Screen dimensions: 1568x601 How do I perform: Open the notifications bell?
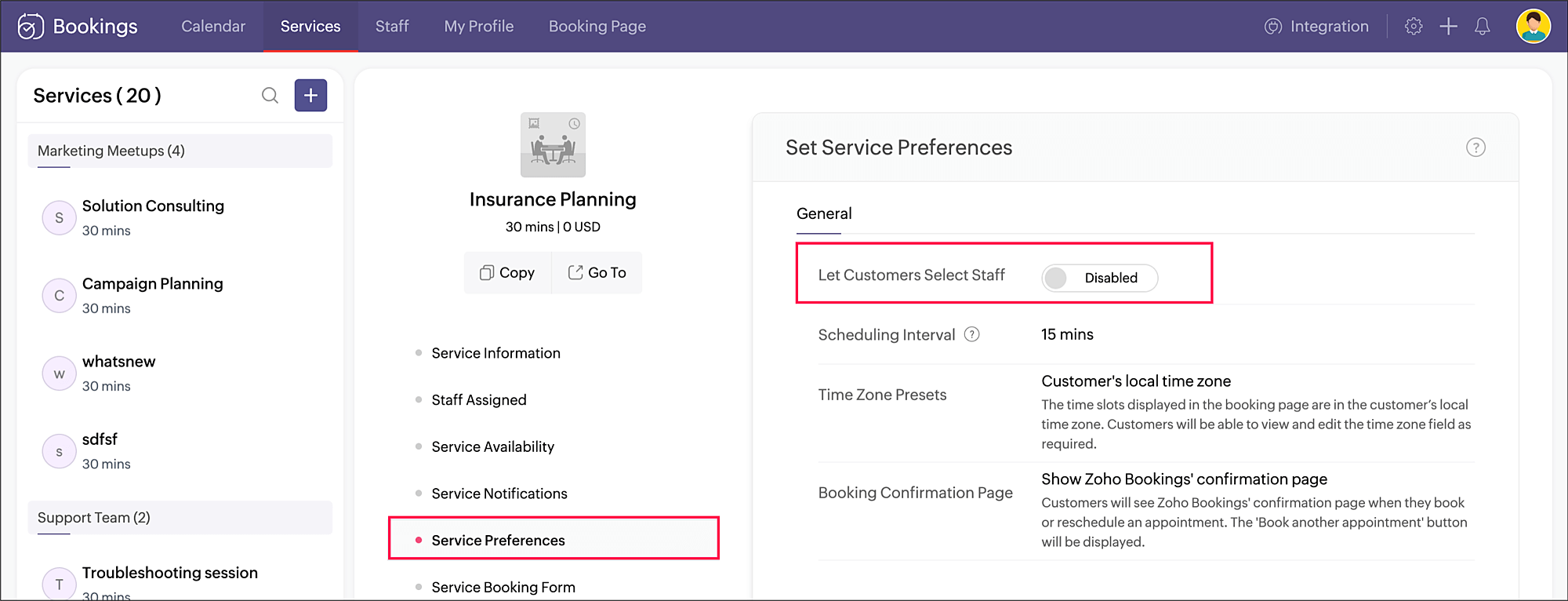point(1482,27)
